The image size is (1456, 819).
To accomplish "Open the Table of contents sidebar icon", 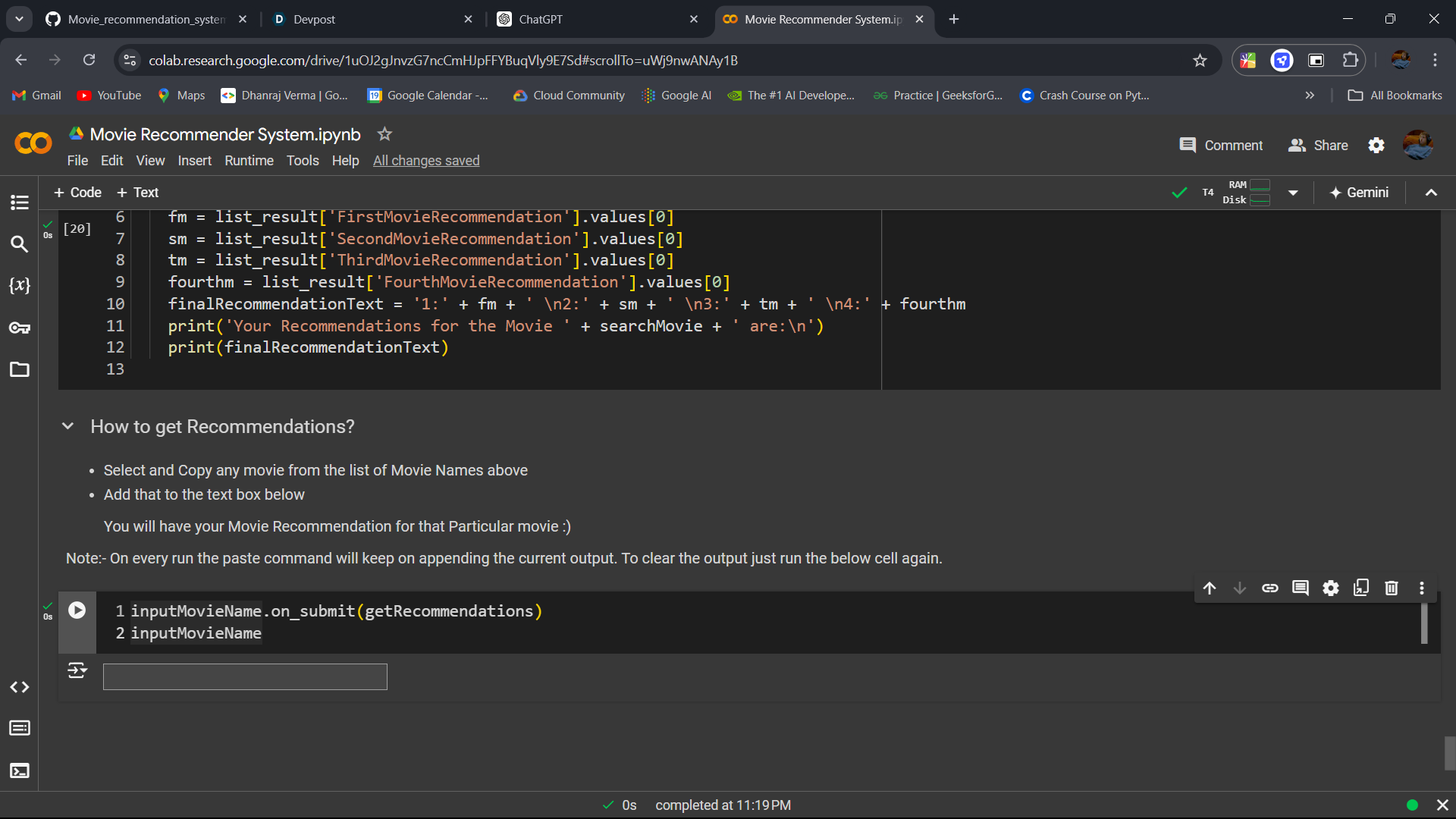I will [x=20, y=202].
